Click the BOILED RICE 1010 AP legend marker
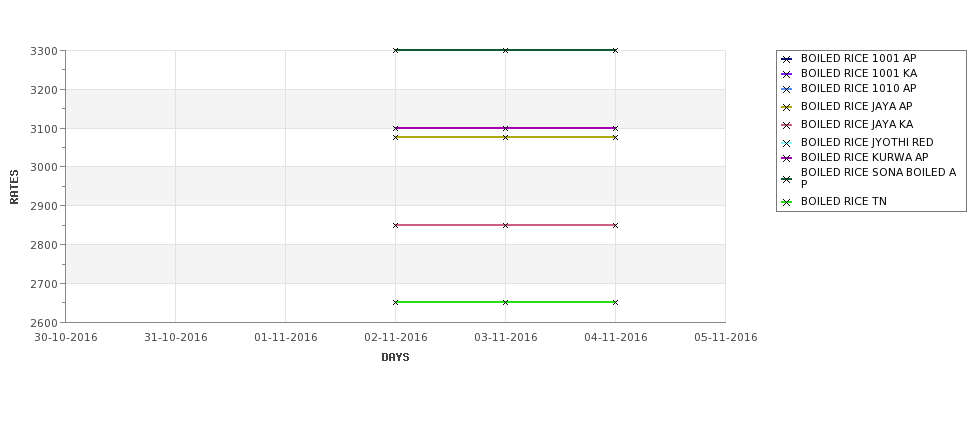Image resolution: width=975 pixels, height=429 pixels. click(x=787, y=90)
